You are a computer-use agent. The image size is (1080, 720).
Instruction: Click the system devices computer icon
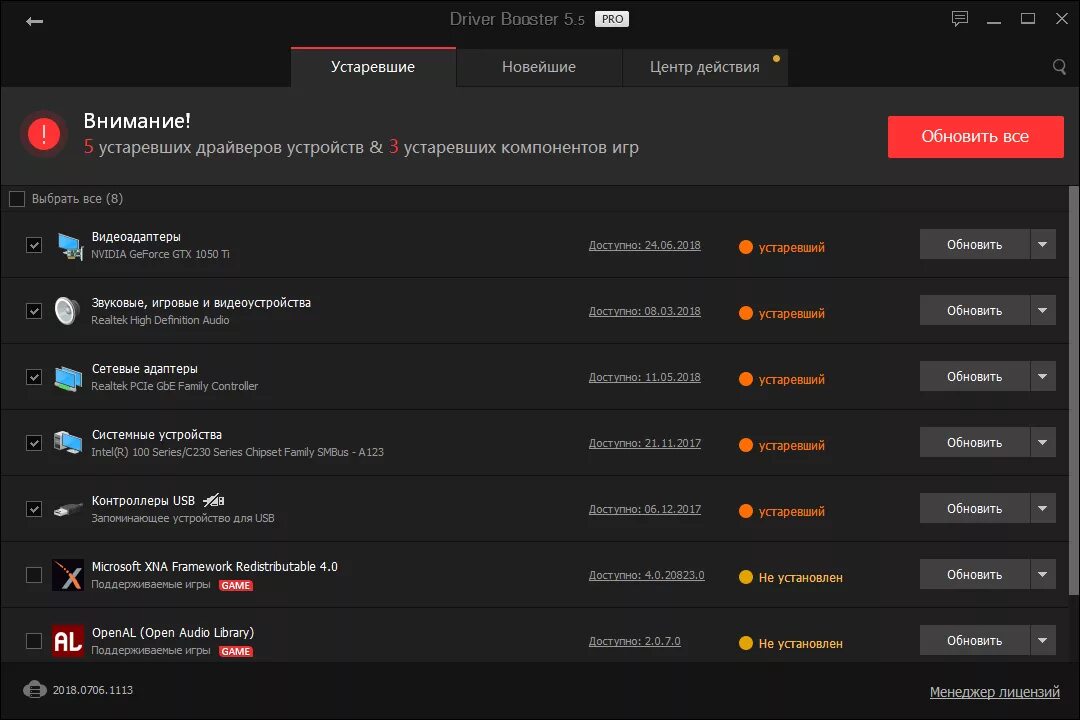pyautogui.click(x=68, y=443)
